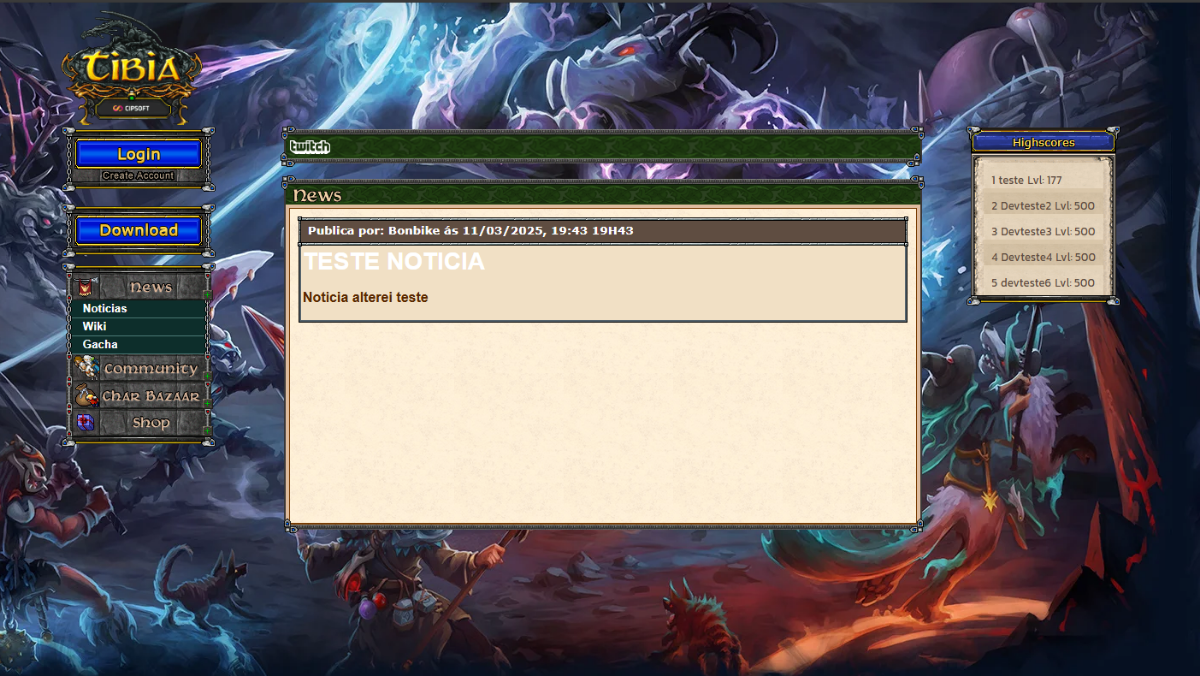
Task: Expand the Community section plus toggle
Action: pos(207,376)
